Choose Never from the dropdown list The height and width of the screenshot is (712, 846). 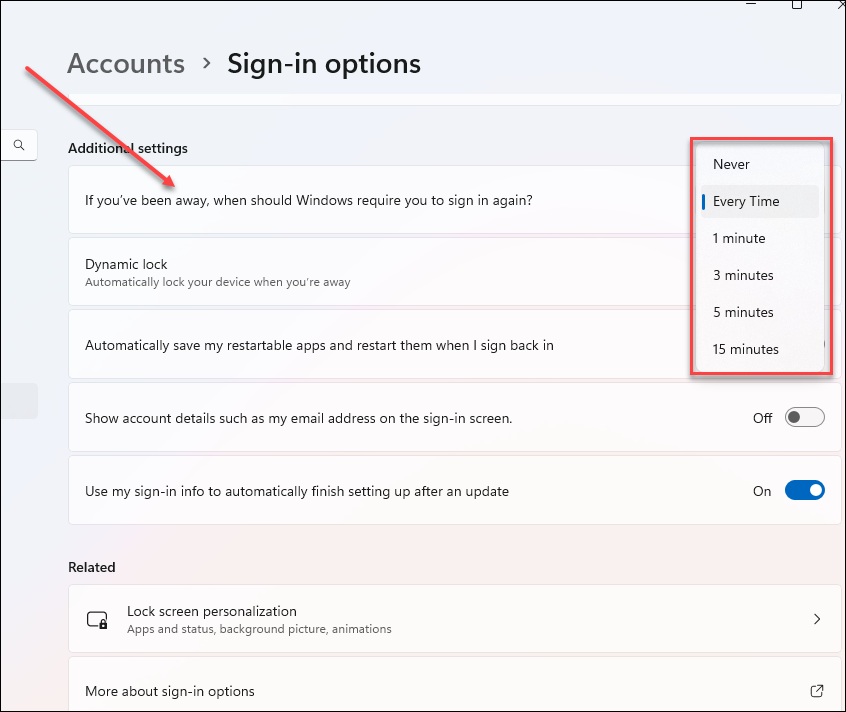point(731,164)
